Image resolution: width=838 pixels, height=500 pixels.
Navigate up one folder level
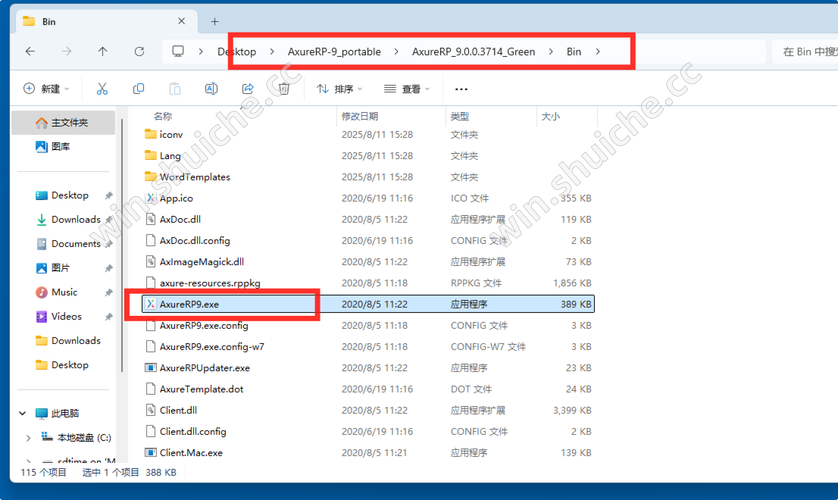click(x=103, y=51)
